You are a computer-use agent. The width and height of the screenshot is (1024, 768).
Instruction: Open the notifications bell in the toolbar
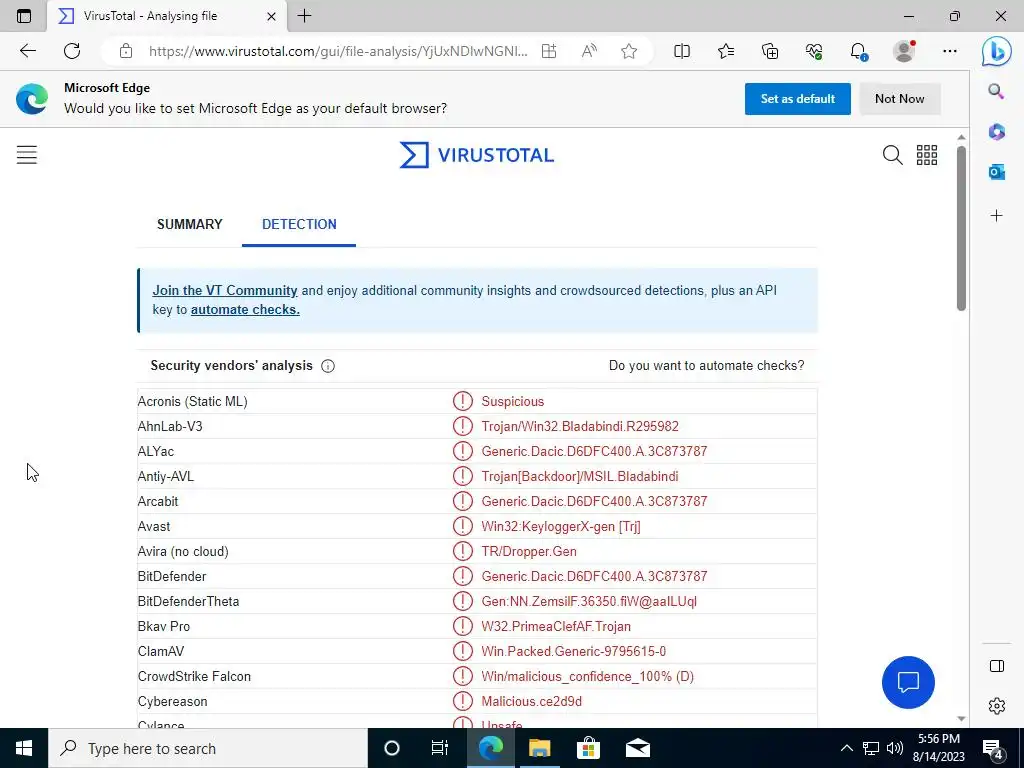[858, 51]
